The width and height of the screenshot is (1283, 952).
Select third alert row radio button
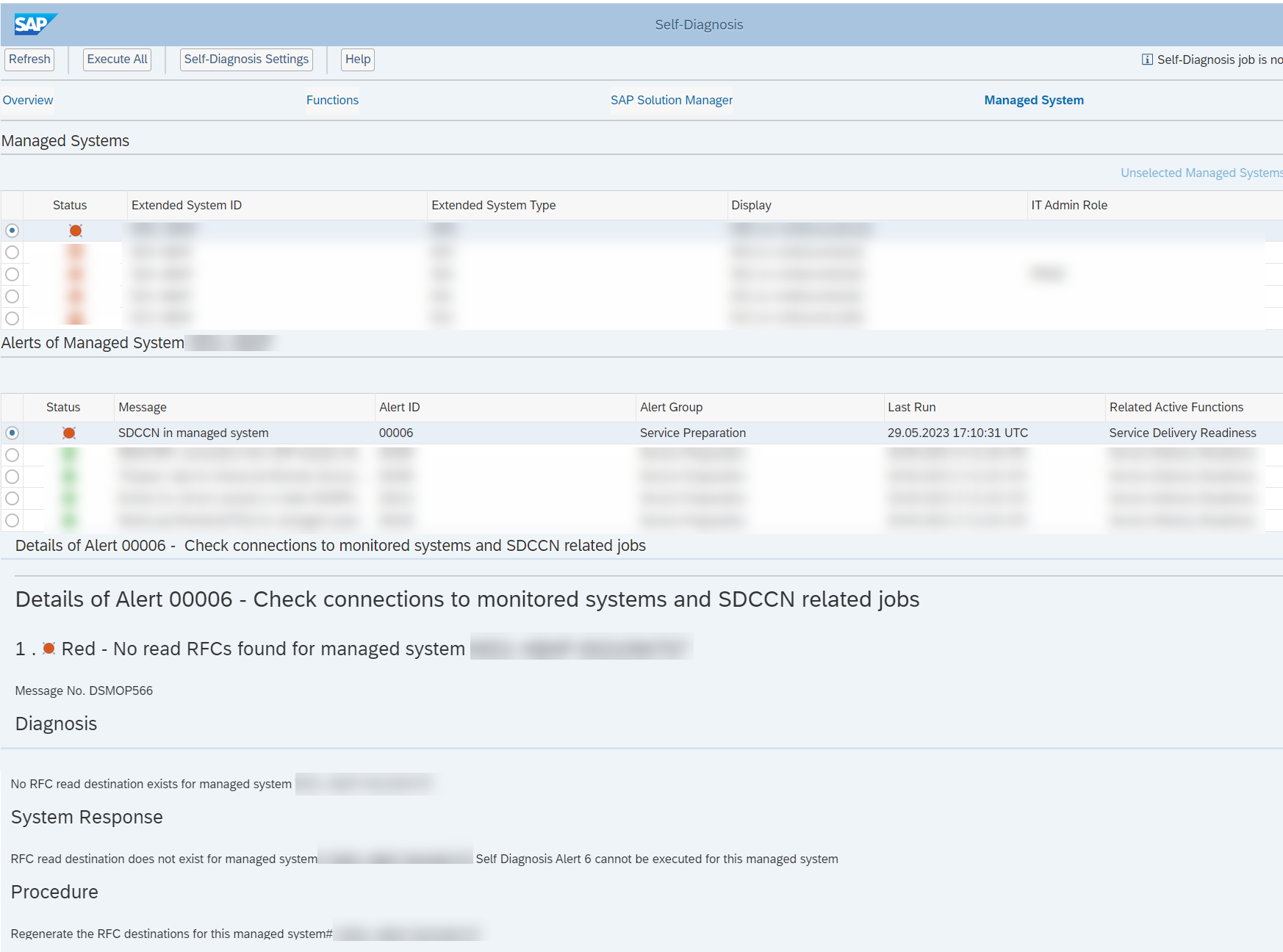[x=12, y=477]
